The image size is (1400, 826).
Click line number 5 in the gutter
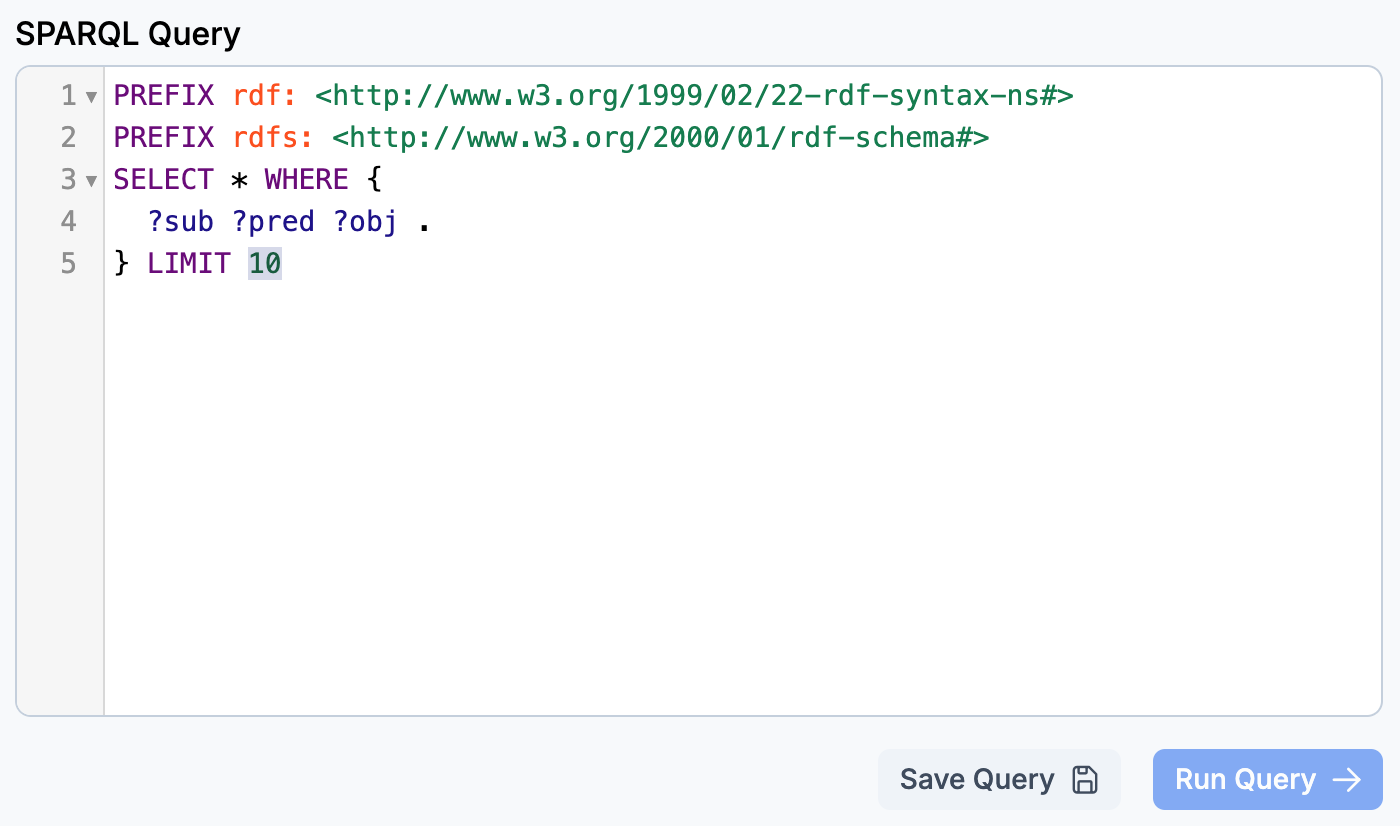coord(68,264)
